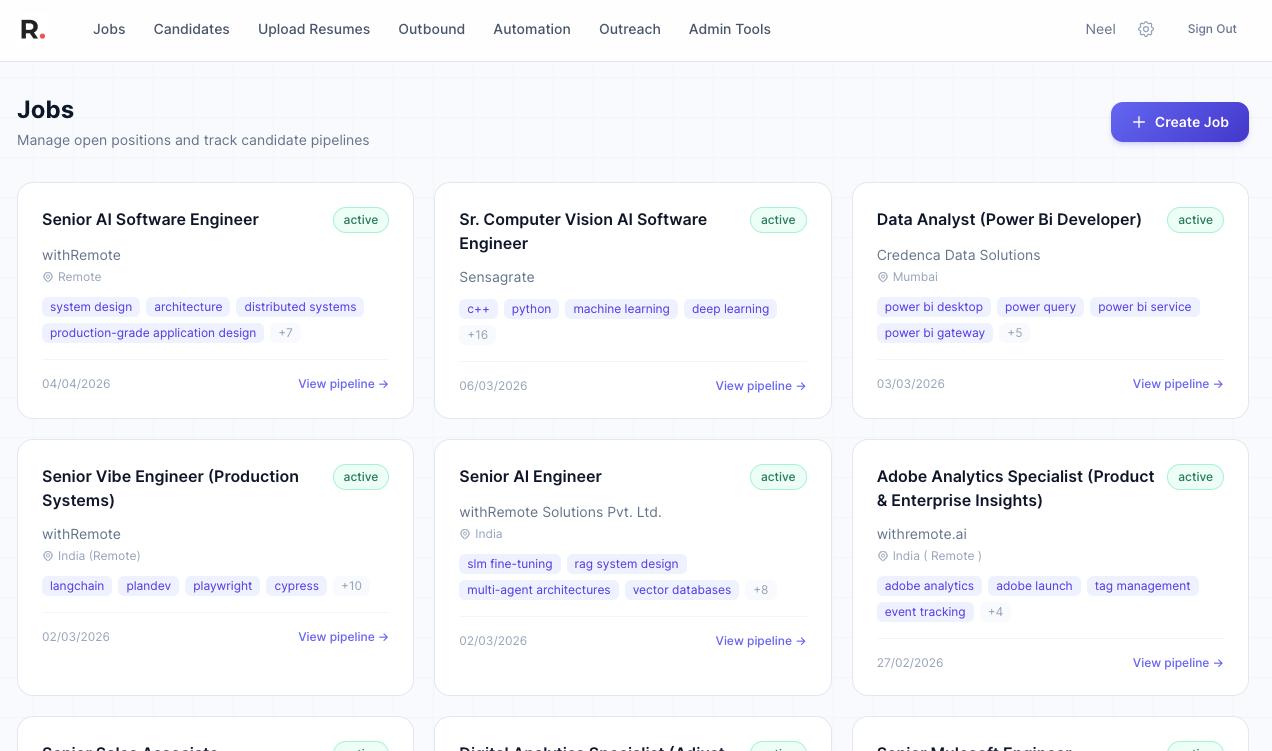
Task: Click the adobe launch tag
Action: point(1034,586)
